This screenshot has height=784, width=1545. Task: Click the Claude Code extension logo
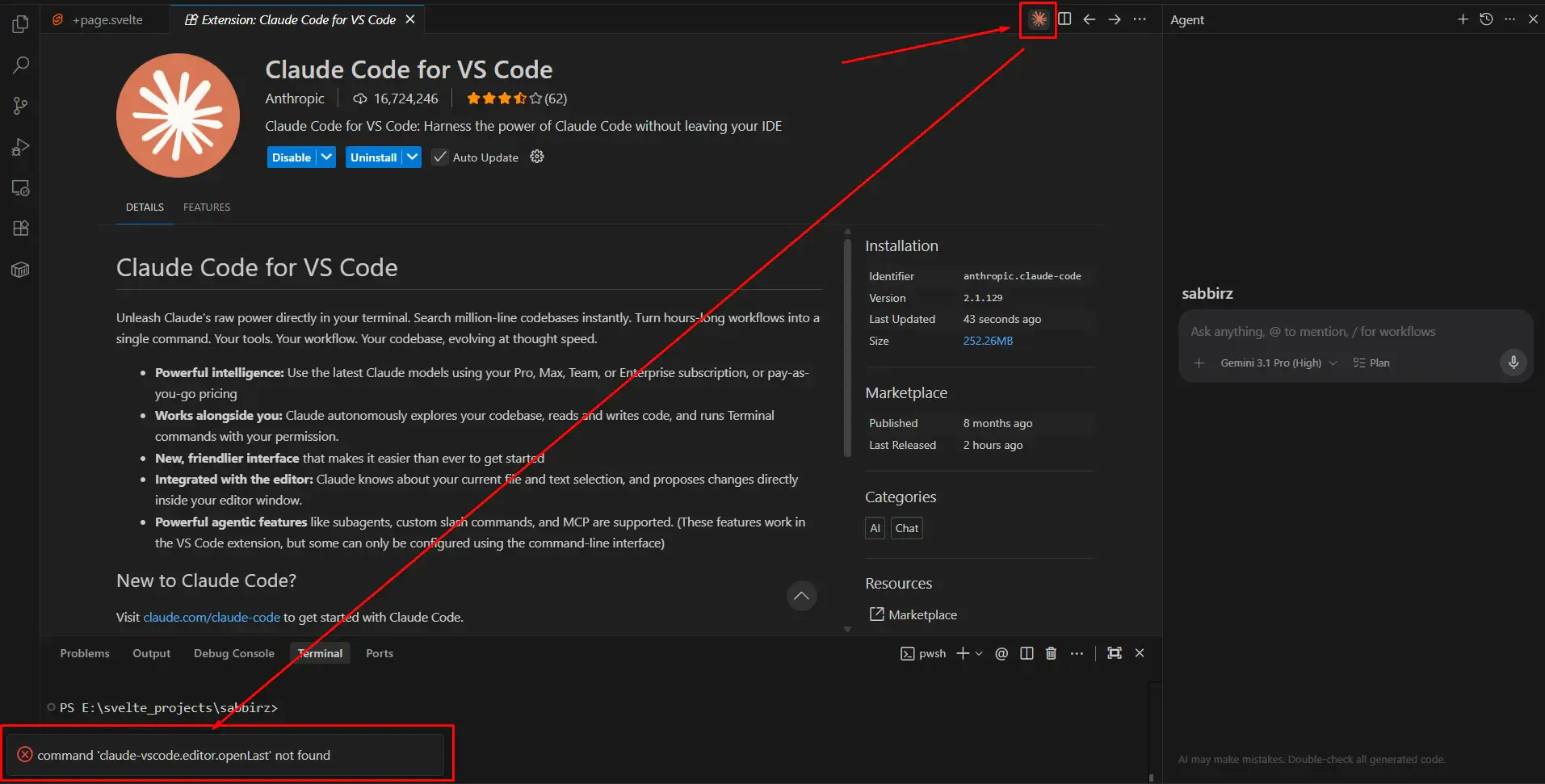pos(178,115)
